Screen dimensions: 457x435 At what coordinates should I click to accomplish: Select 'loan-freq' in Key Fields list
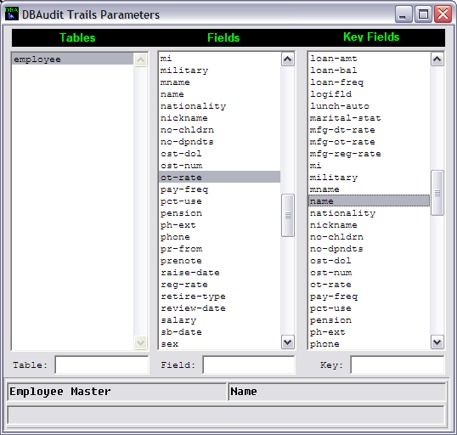pyautogui.click(x=369, y=82)
